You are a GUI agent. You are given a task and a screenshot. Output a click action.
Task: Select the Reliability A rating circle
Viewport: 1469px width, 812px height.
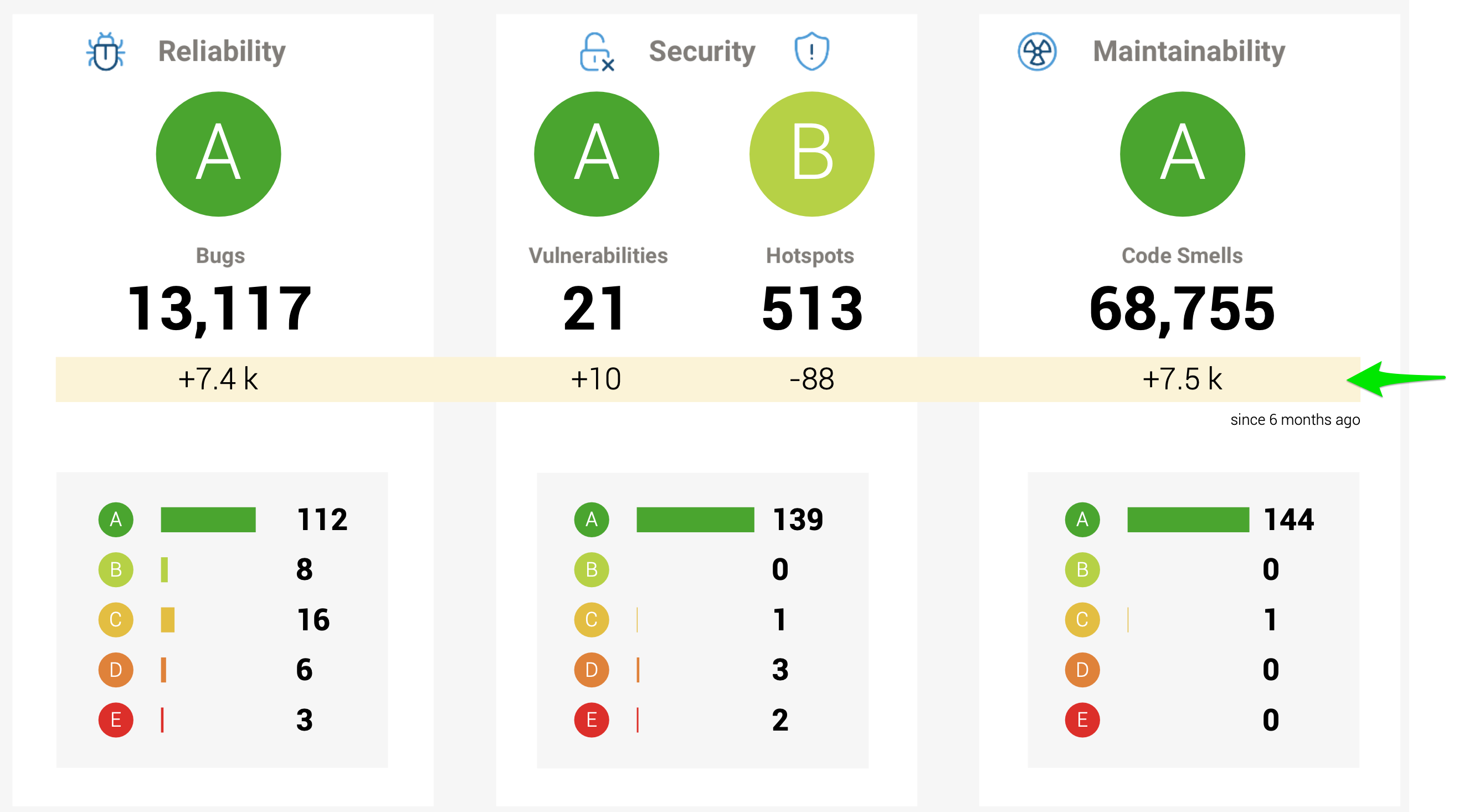(x=218, y=154)
